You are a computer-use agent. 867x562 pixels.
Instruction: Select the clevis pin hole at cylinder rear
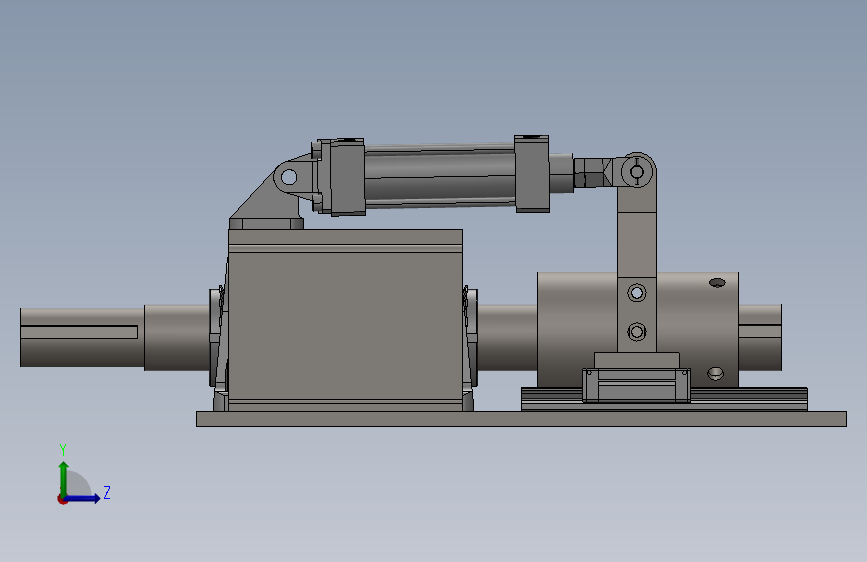[x=289, y=177]
